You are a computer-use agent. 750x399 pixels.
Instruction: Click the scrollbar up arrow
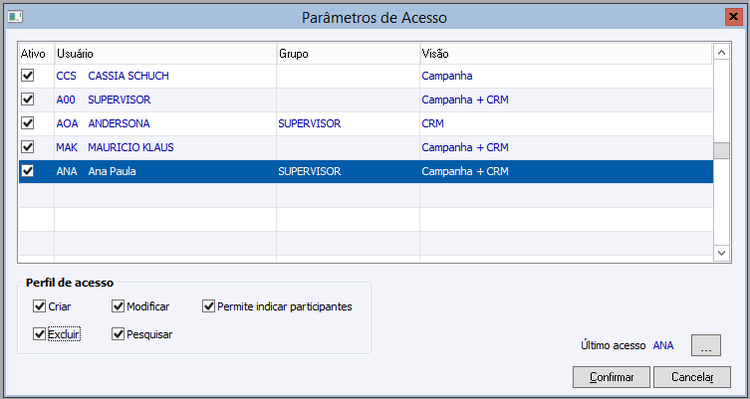[721, 52]
